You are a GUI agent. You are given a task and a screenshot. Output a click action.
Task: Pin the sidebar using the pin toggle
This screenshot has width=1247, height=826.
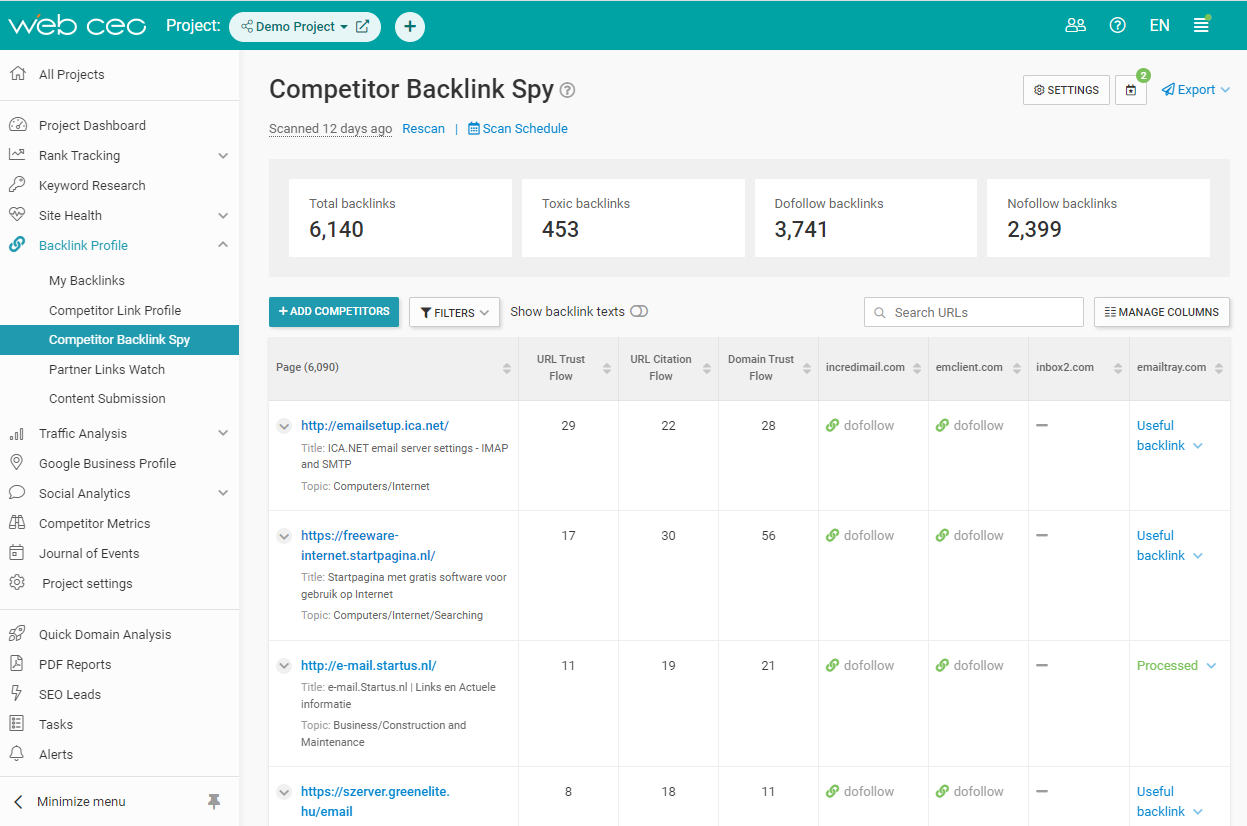coord(214,801)
